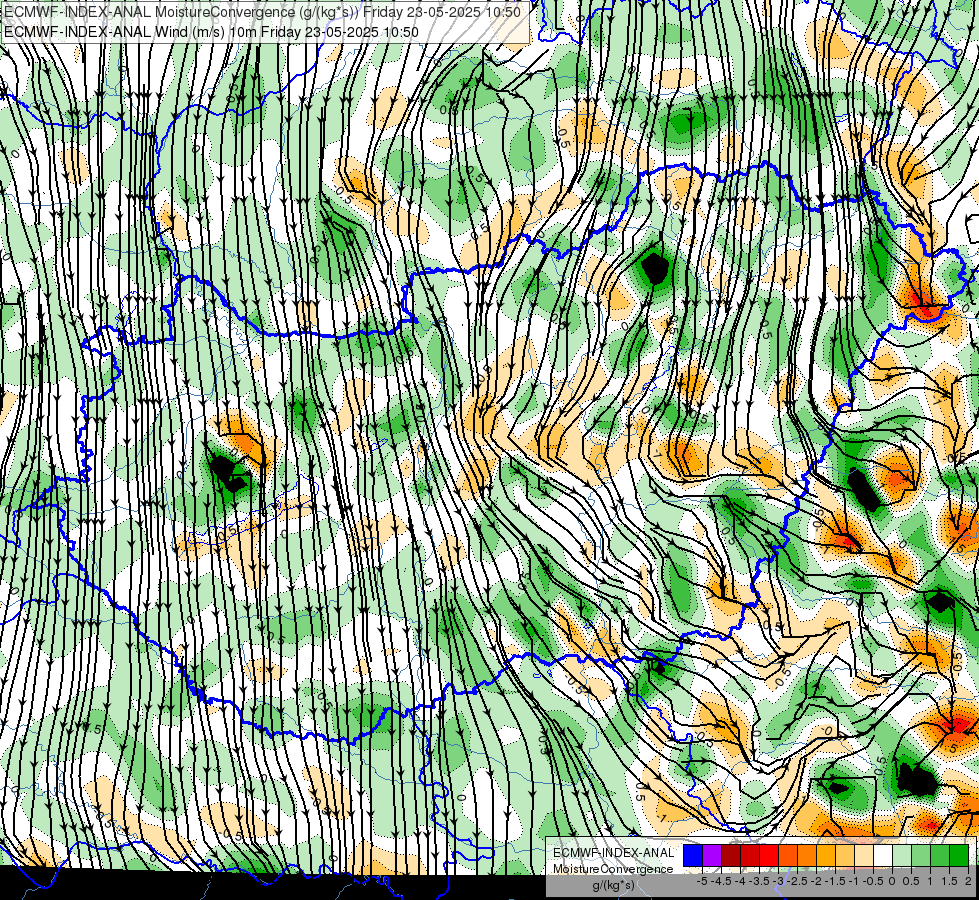Click the g/(kg*s) unit label in legend
This screenshot has height=900, width=979.
613,885
